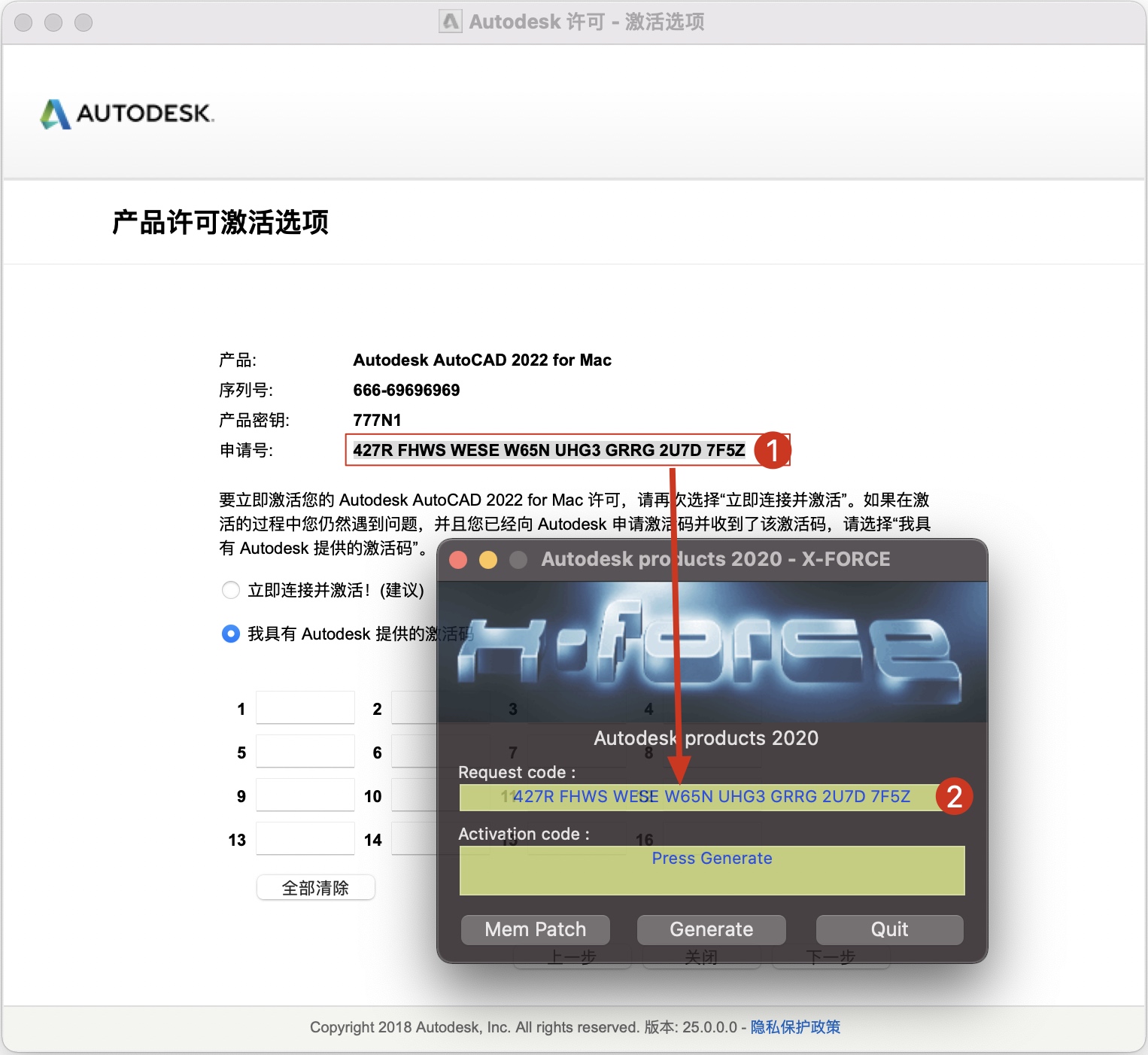
Task: Click the Autodesk window's leftmost grey close button
Action: pyautogui.click(x=23, y=23)
